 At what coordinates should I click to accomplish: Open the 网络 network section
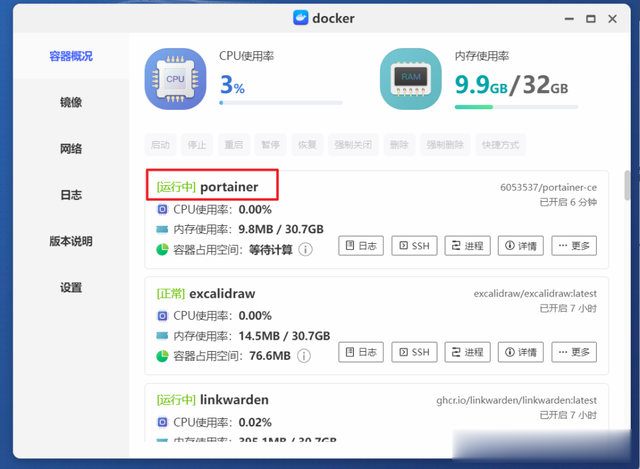pyautogui.click(x=71, y=149)
